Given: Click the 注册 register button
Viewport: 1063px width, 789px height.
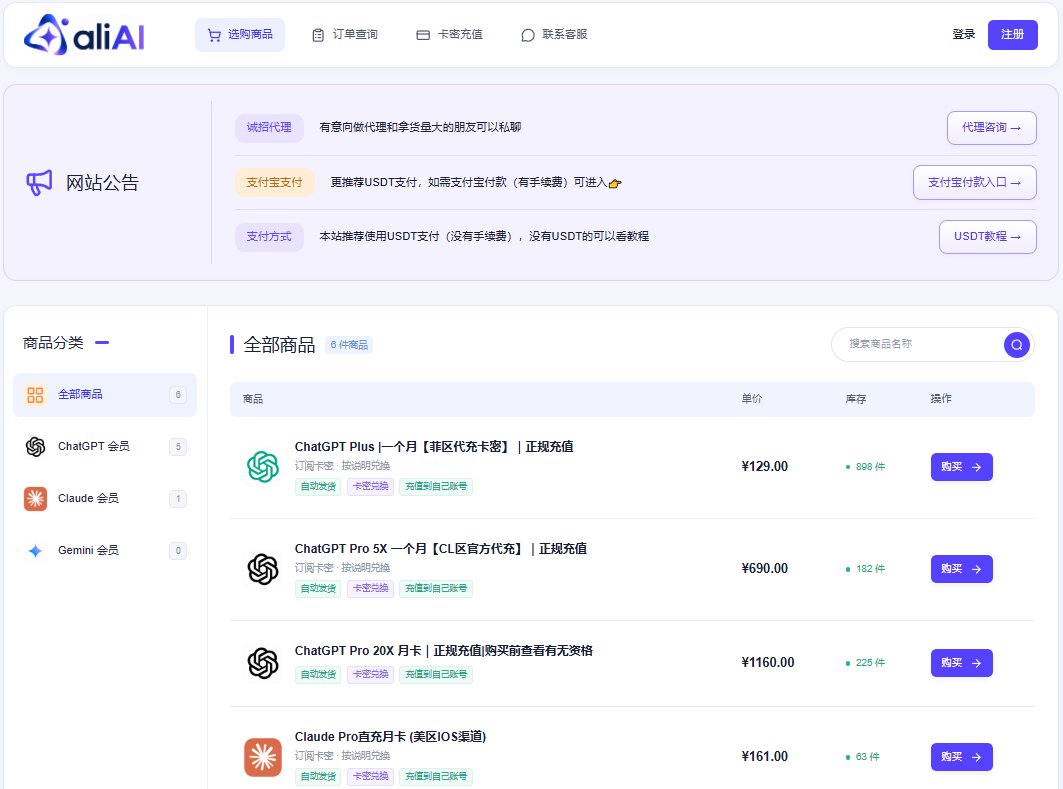Looking at the screenshot, I should point(1012,35).
